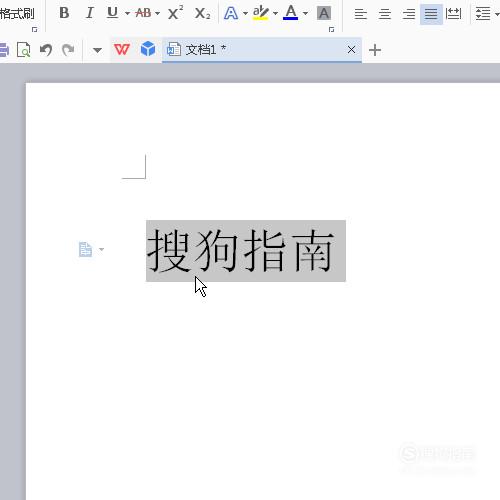Apply blue font color
This screenshot has width=500, height=500.
point(290,13)
